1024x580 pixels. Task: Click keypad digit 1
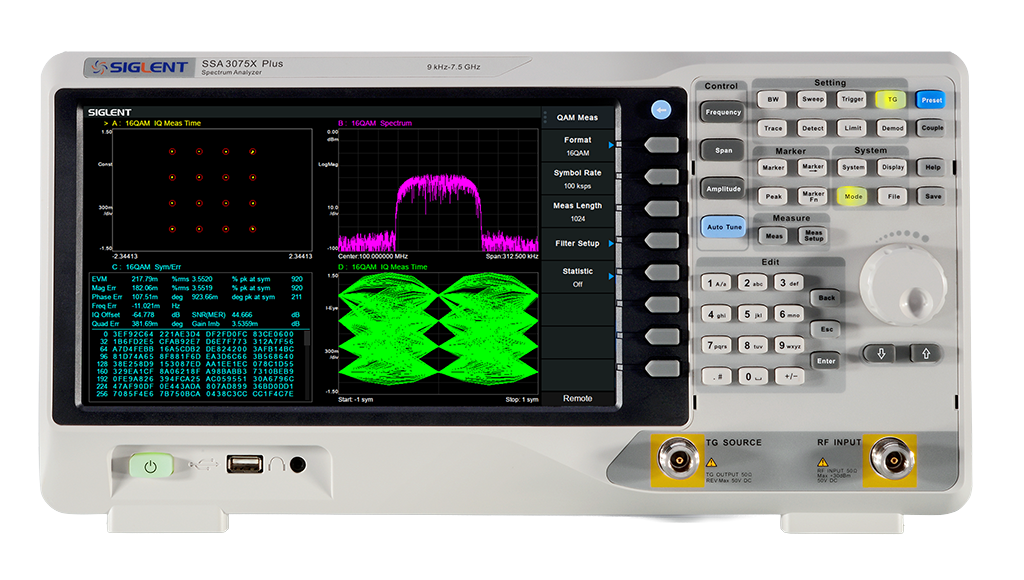pyautogui.click(x=716, y=283)
